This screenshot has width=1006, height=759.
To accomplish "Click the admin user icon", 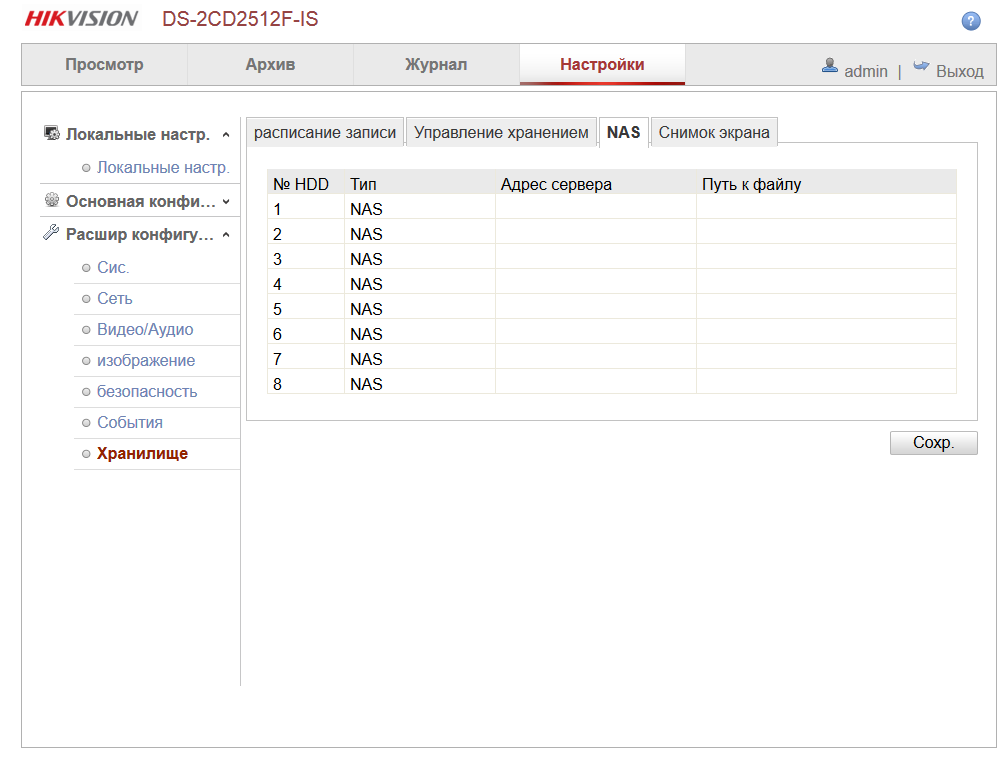I will tap(830, 65).
